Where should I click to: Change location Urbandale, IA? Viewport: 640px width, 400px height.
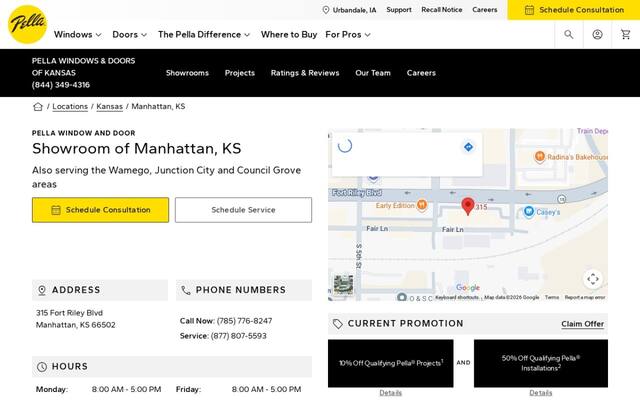click(354, 10)
